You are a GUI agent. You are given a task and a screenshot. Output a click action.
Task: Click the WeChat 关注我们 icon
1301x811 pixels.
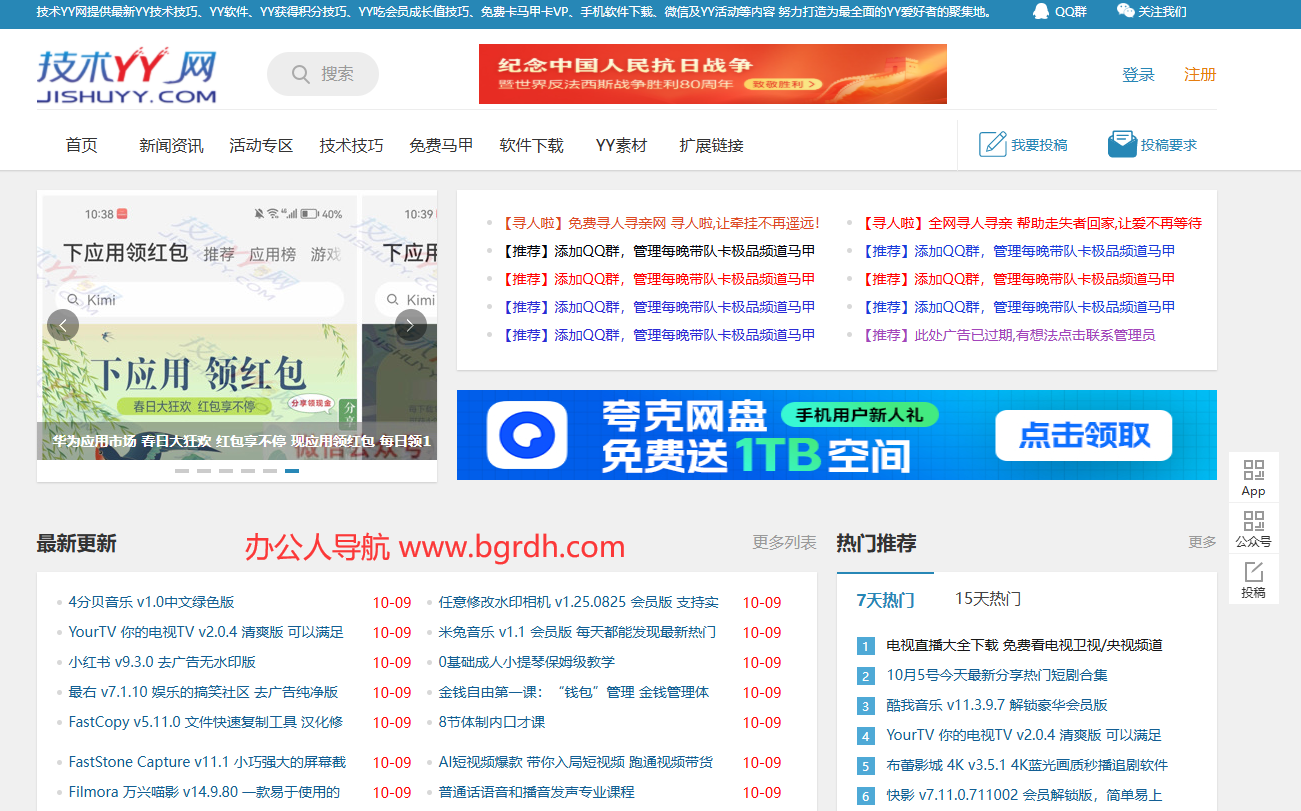(1125, 12)
